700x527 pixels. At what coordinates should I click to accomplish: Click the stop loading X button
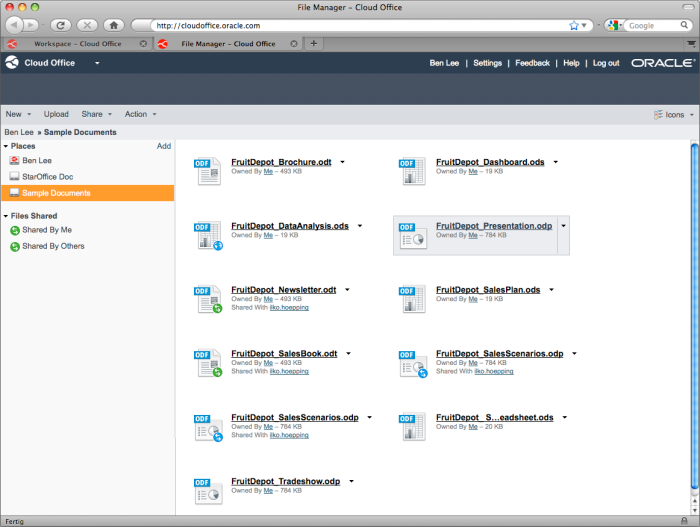[x=87, y=25]
